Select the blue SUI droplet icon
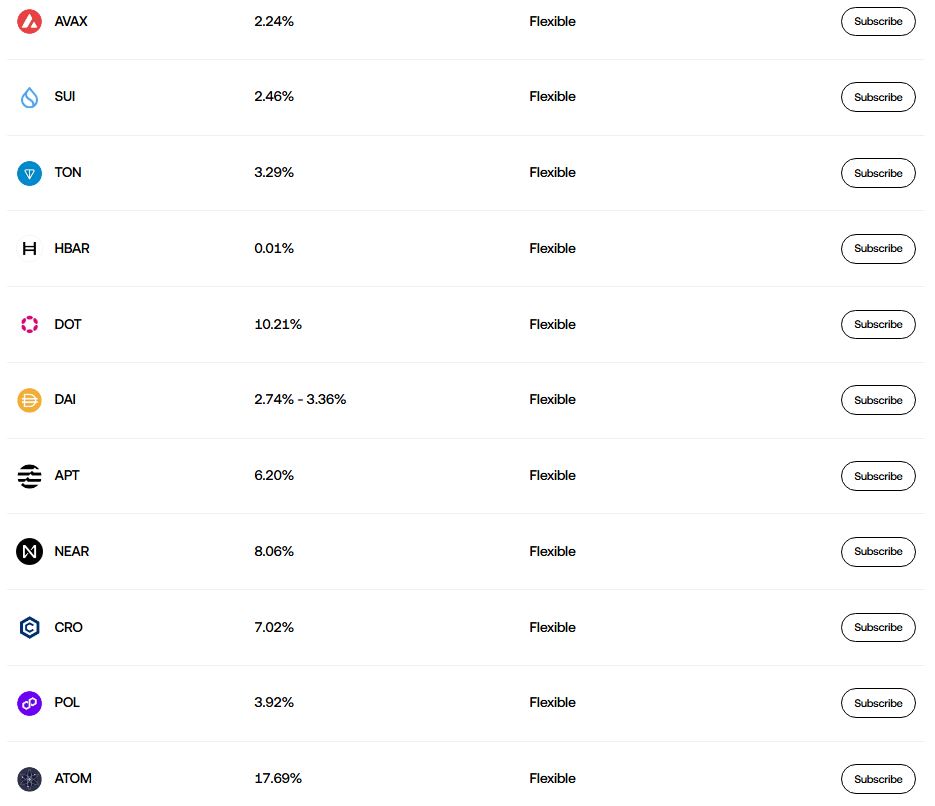935x806 pixels. click(x=29, y=97)
